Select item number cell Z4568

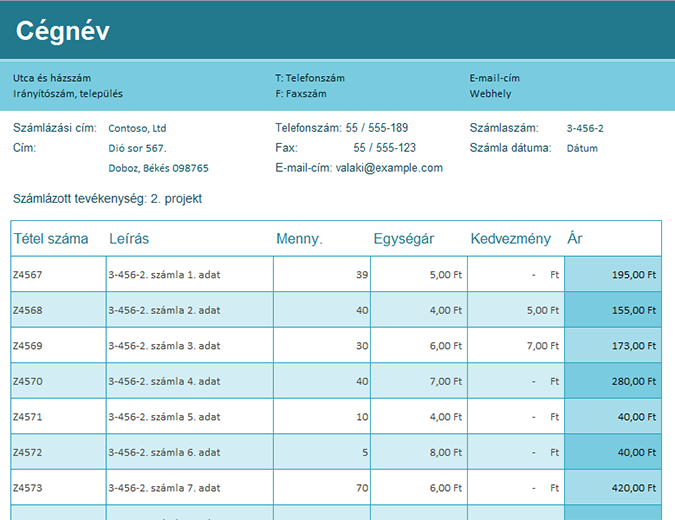[58, 310]
